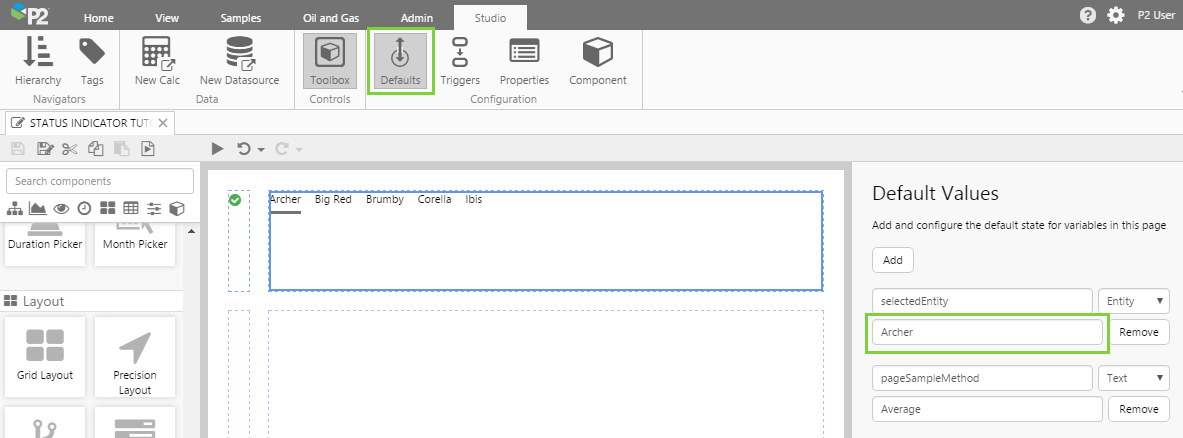
Task: Remove the selectedEntity default value
Action: [1138, 332]
